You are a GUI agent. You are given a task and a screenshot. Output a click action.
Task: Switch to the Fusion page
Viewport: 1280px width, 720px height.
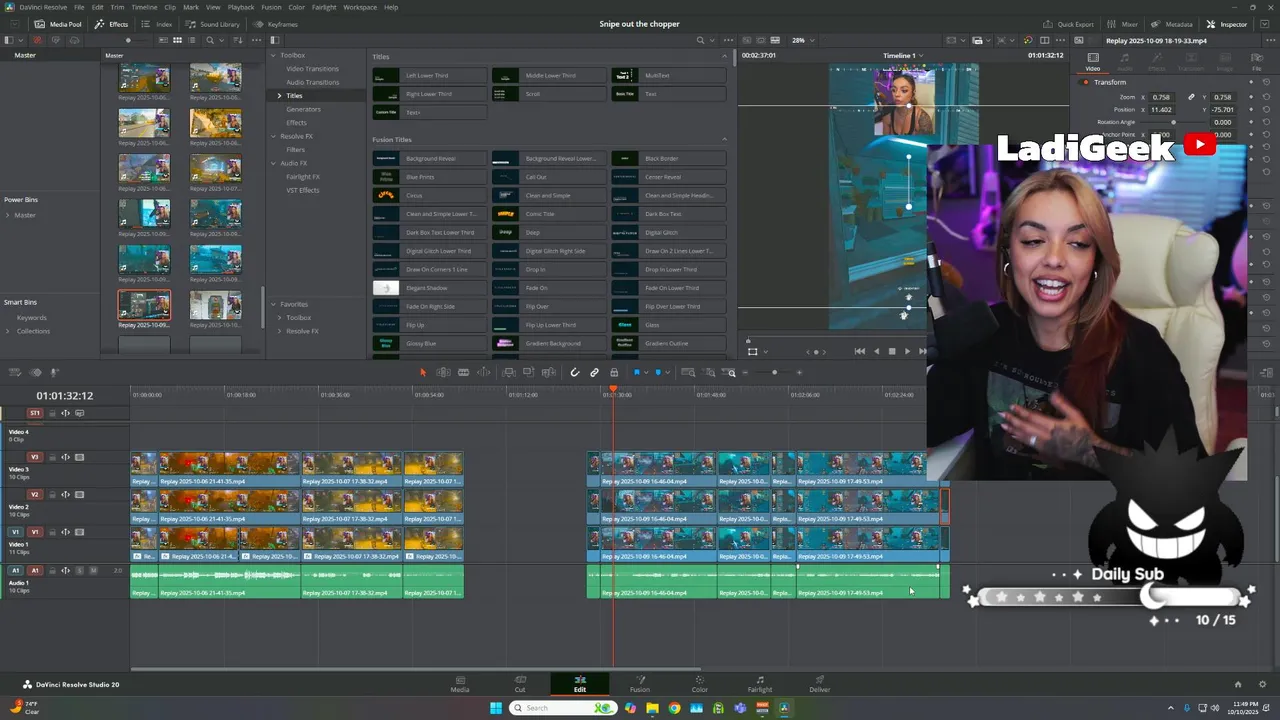(x=640, y=684)
